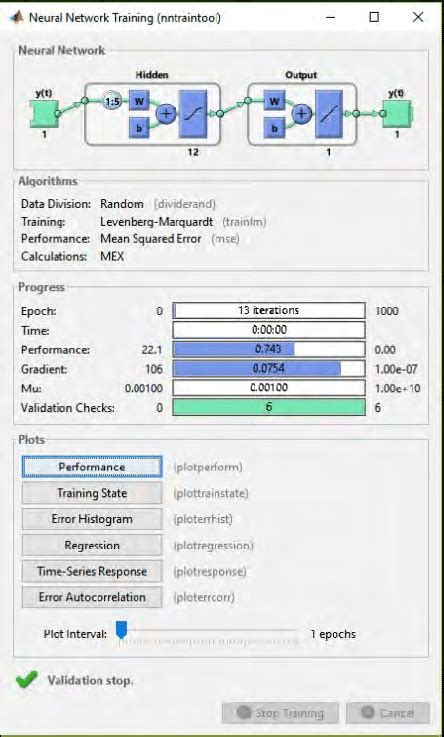Click the Levenberg-Marquardt training text
The height and width of the screenshot is (737, 444).
pyautogui.click(x=156, y=222)
